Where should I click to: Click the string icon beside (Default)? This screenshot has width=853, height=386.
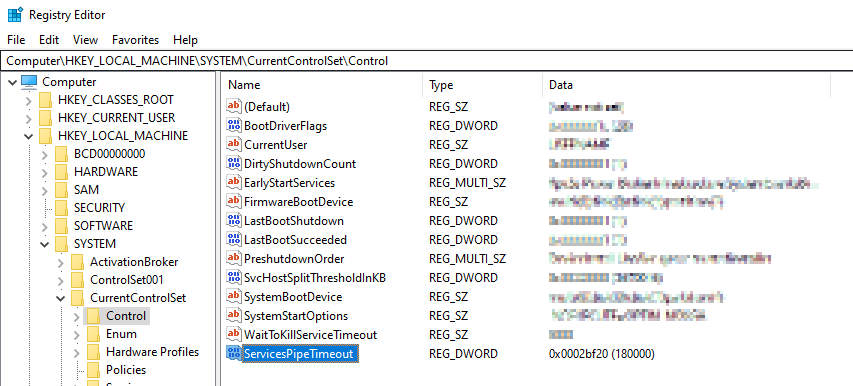tap(234, 107)
